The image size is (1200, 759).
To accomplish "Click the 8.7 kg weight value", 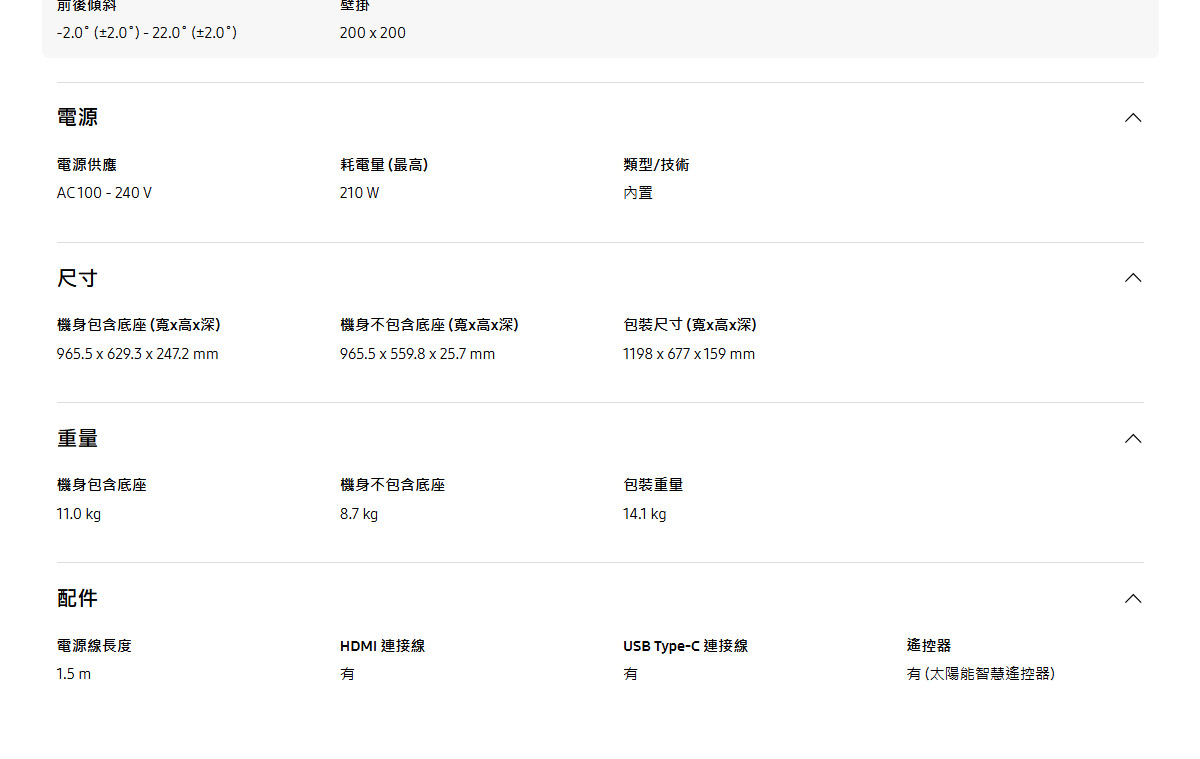I will (x=359, y=514).
